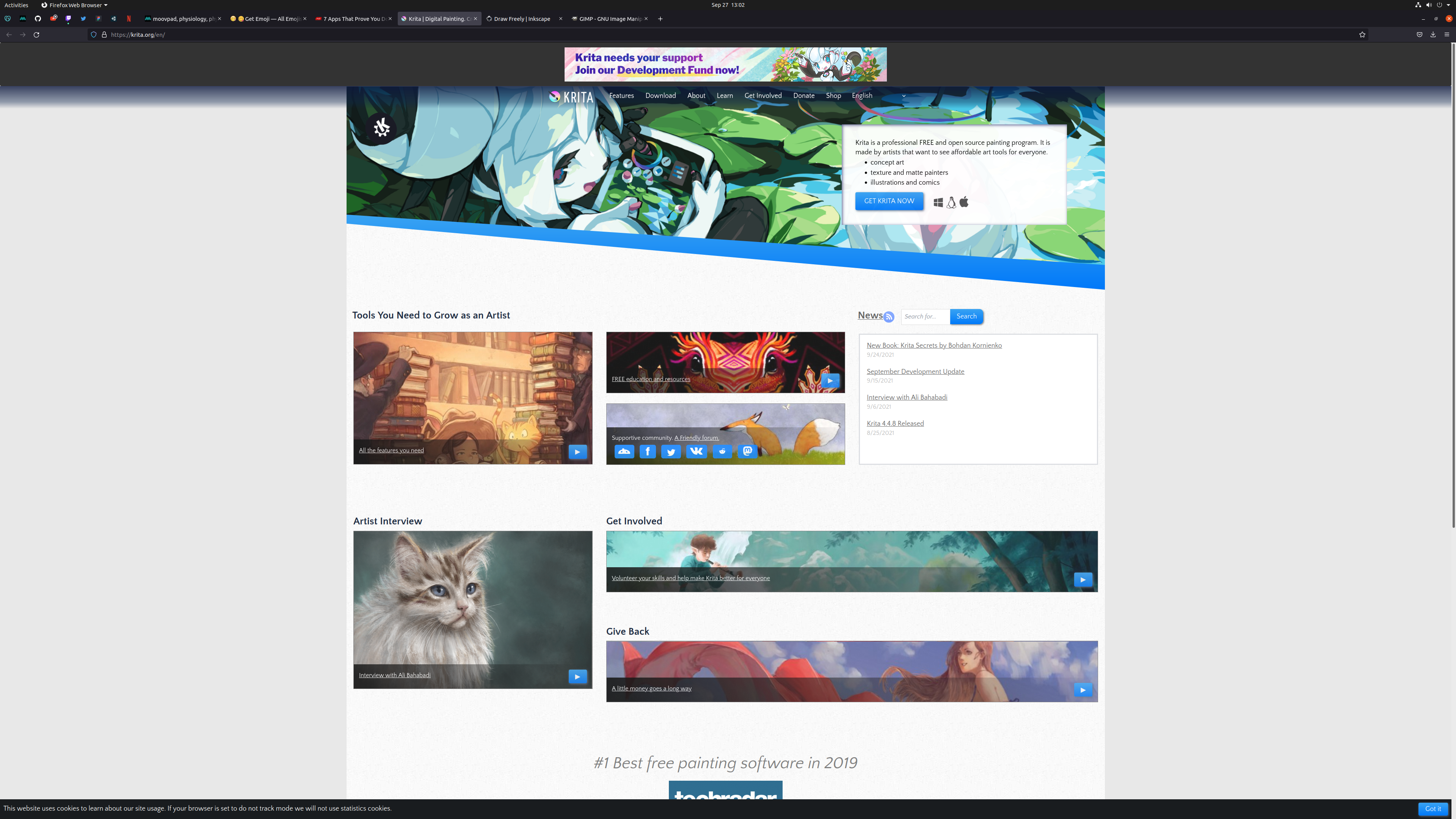1456x819 pixels.
Task: Click the tracking protection shield icon
Action: point(94,35)
